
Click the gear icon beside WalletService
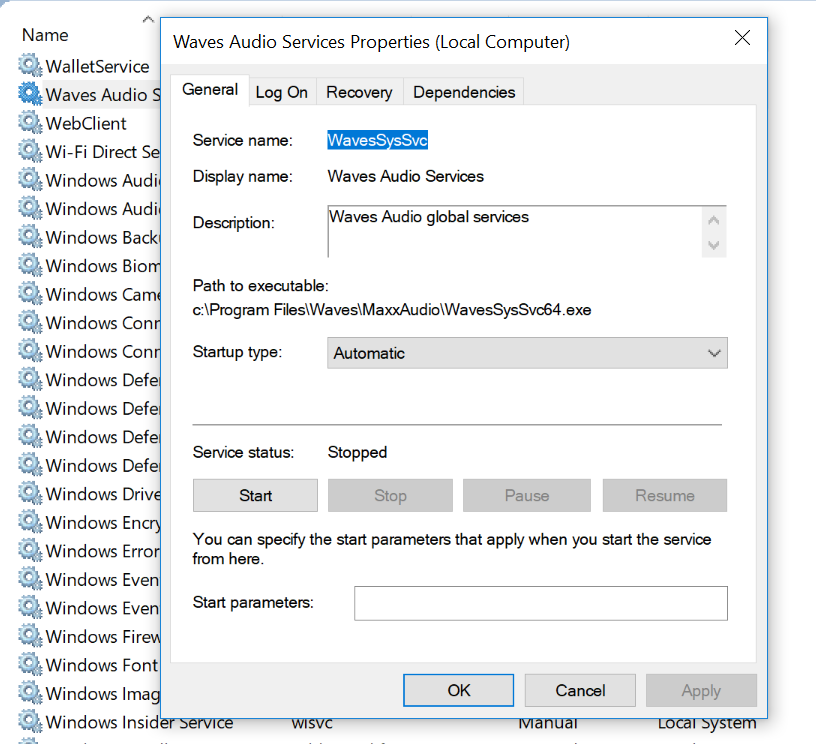[x=30, y=66]
